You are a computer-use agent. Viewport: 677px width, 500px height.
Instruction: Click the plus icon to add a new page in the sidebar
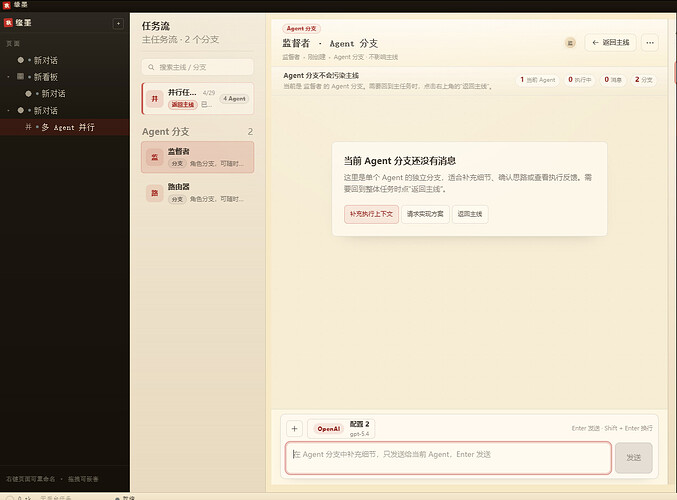coord(118,23)
